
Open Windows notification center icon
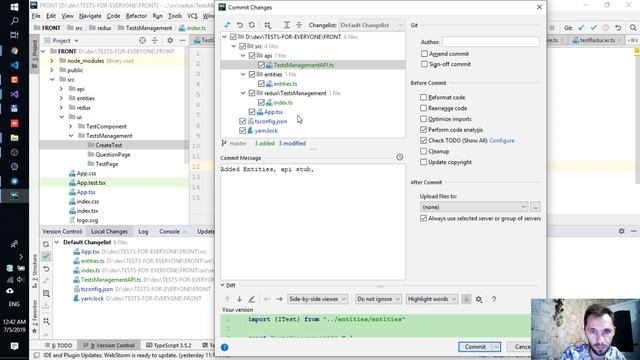(14, 347)
